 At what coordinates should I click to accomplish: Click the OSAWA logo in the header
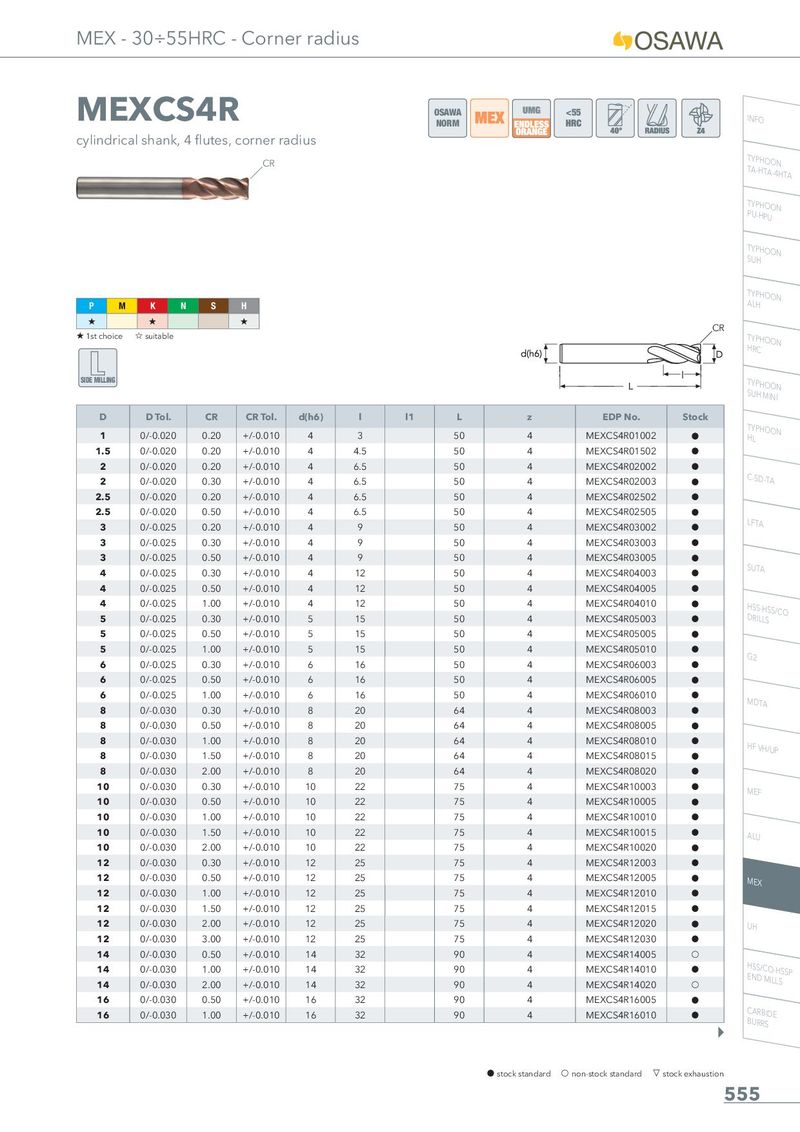pos(668,40)
